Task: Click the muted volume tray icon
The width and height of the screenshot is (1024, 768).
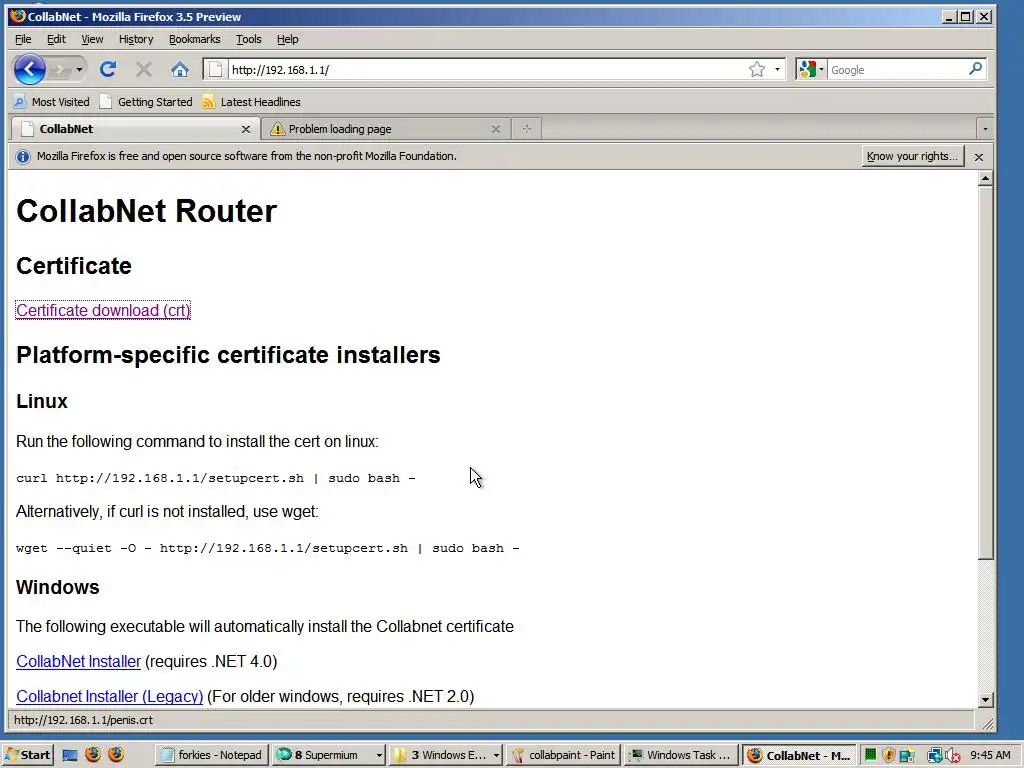Action: (951, 756)
